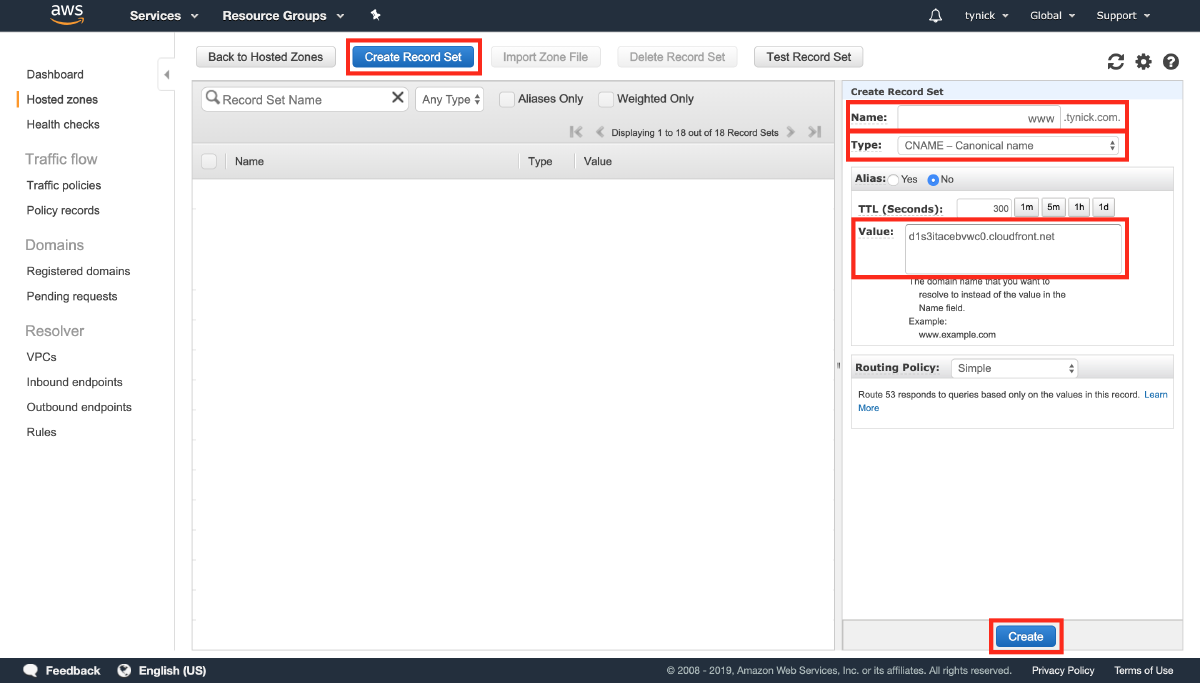Open Health checks in the sidebar
This screenshot has width=1200, height=683.
[63, 124]
